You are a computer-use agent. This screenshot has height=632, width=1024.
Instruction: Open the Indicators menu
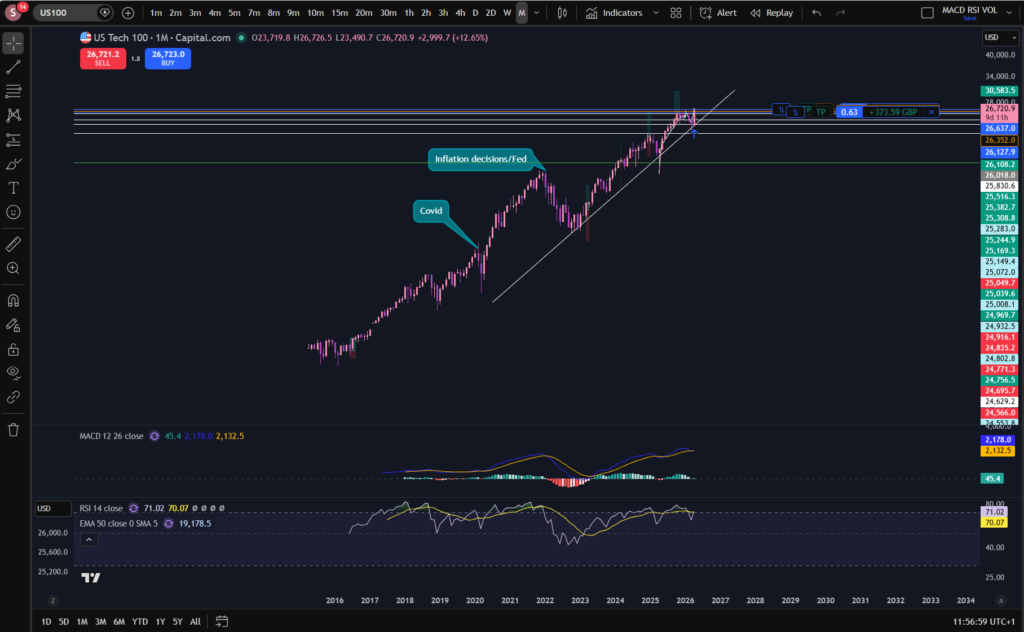[615, 12]
